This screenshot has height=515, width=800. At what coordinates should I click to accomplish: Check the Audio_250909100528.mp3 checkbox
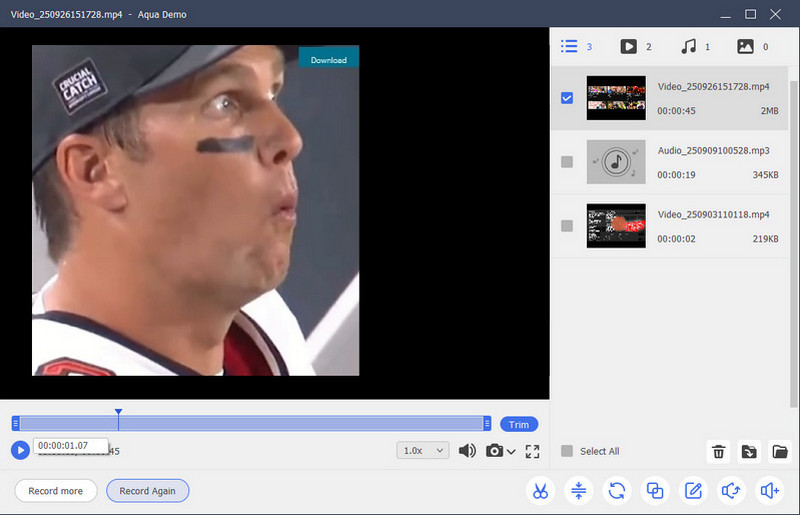point(567,162)
